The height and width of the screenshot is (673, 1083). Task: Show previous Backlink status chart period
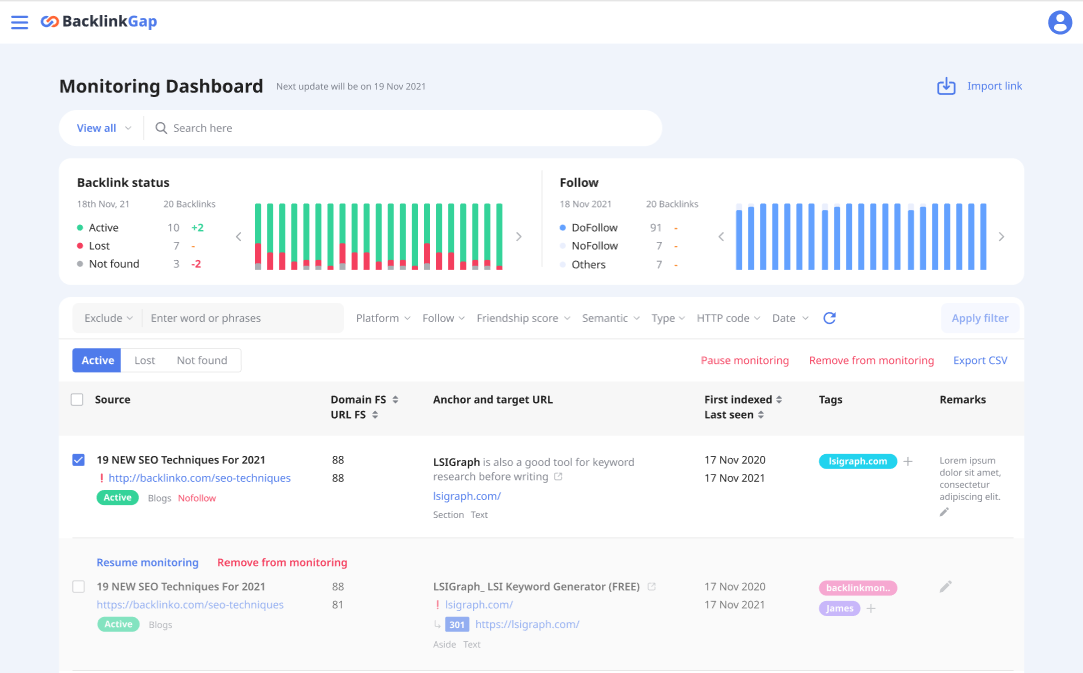[238, 236]
